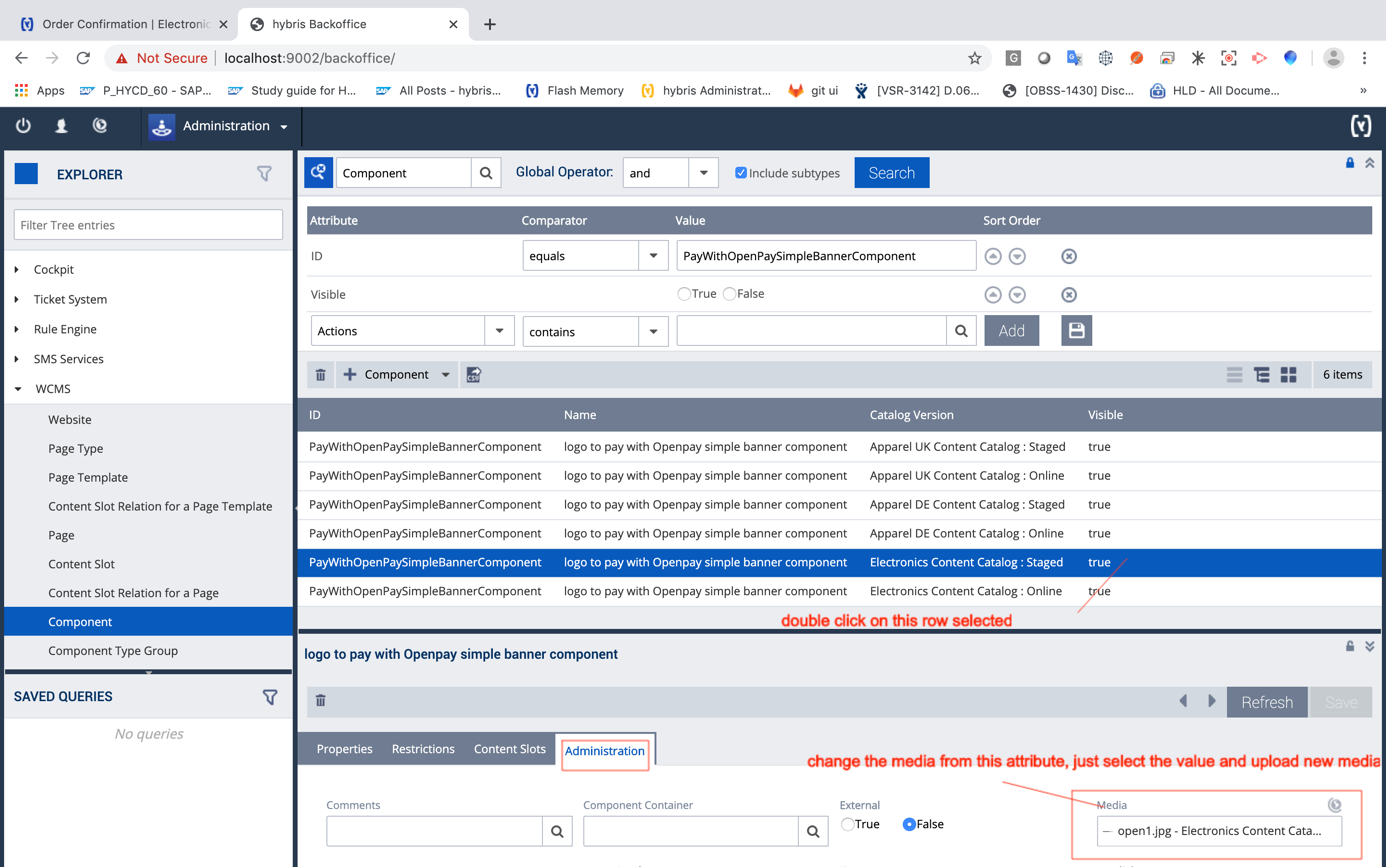
Task: Select Page Template in WCMS tree
Action: tap(88, 478)
